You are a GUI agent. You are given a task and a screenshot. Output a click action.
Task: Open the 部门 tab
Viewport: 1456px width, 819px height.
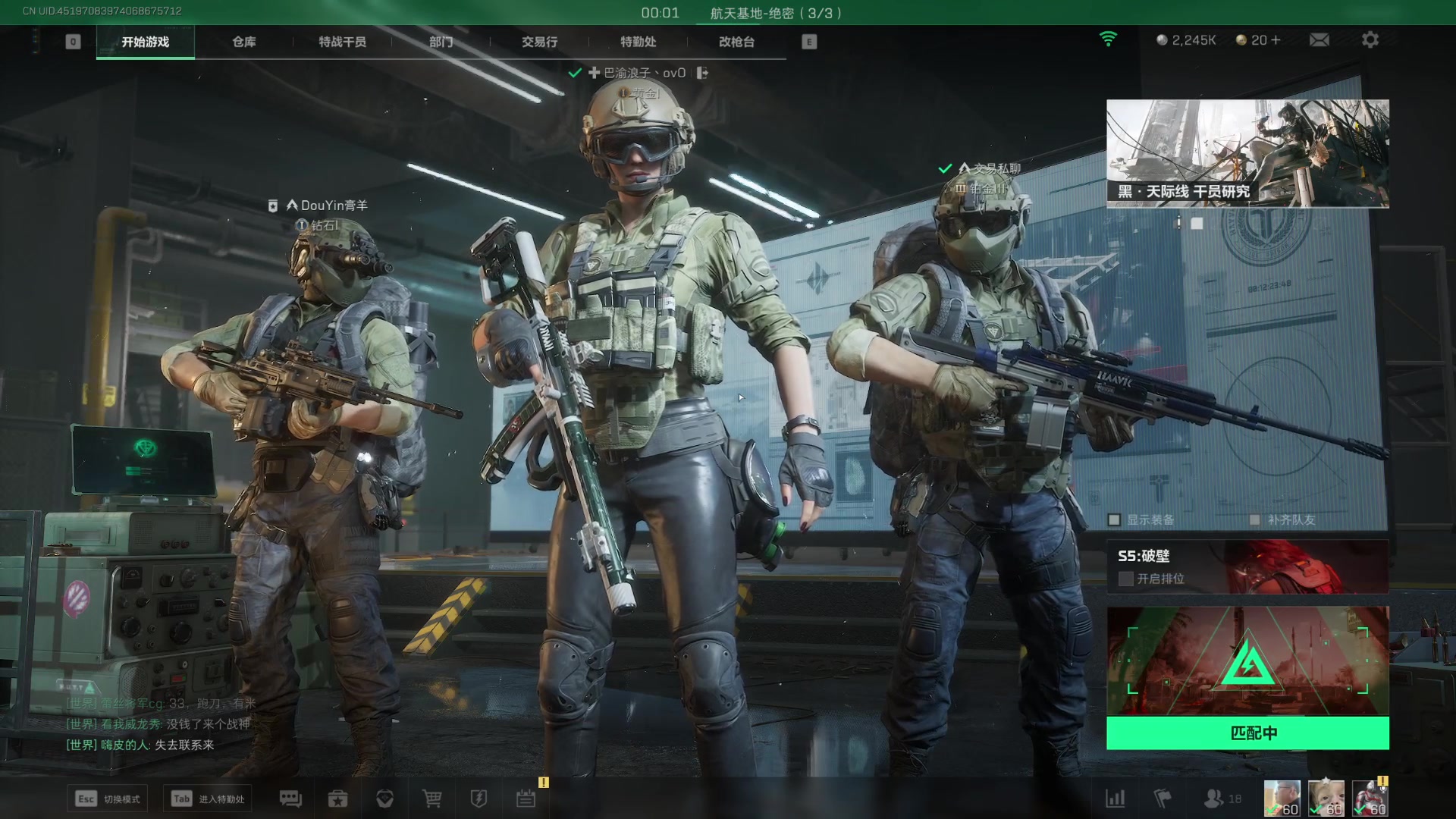[441, 42]
